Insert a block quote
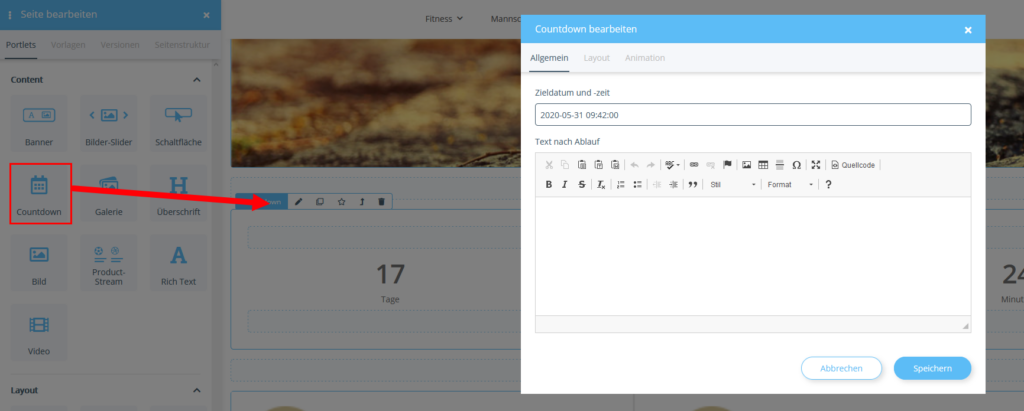Viewport: 1024px width, 411px height. [x=693, y=185]
